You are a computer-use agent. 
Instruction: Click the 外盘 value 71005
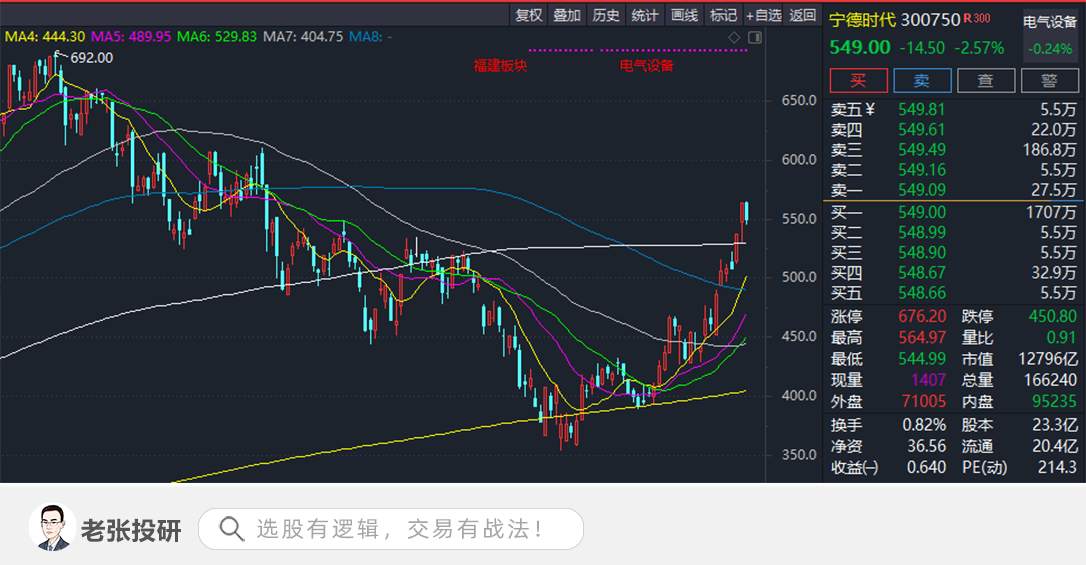tap(924, 402)
